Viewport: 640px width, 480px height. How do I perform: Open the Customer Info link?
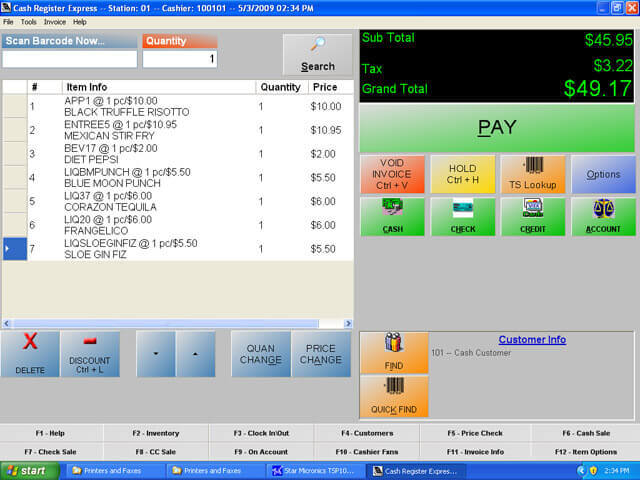coord(532,340)
